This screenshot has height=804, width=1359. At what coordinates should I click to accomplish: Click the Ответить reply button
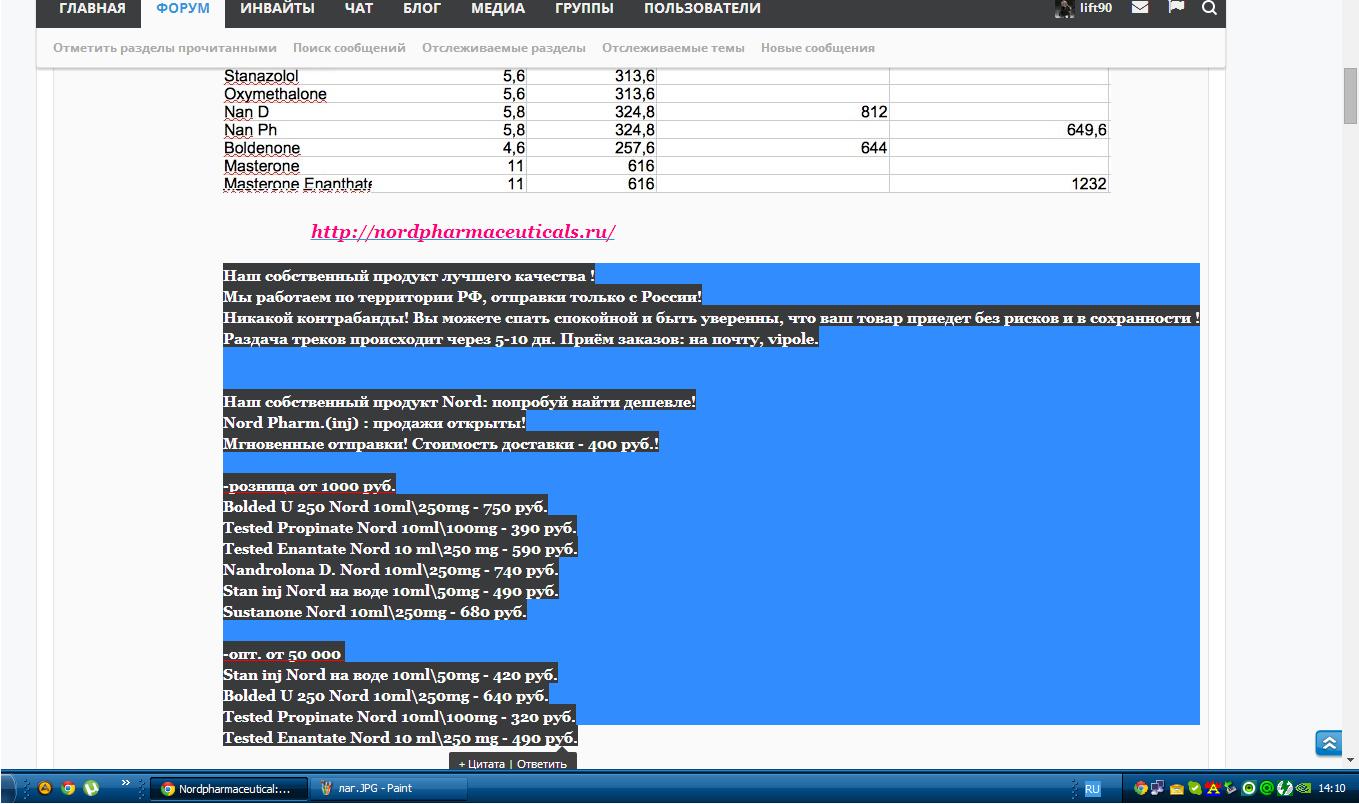click(542, 764)
